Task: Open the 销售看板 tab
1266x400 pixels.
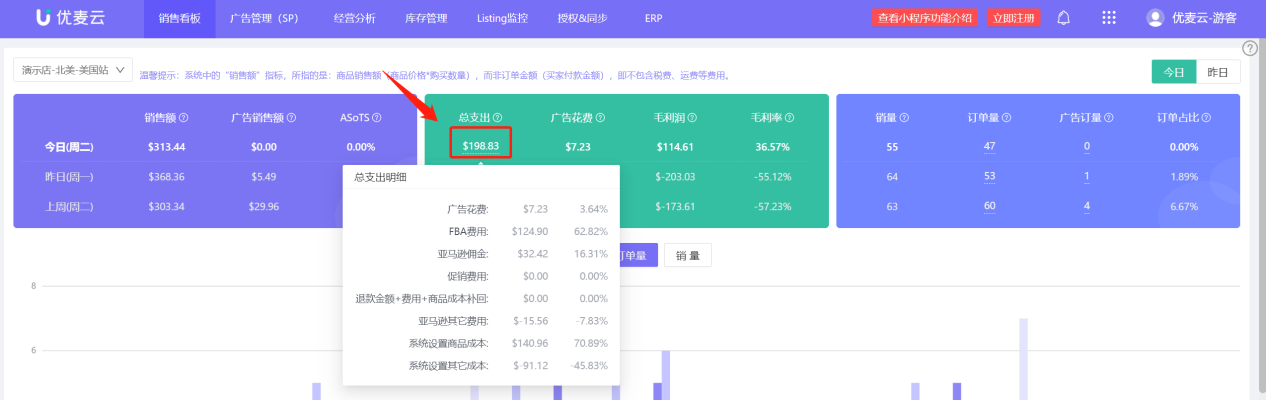Action: 179,18
